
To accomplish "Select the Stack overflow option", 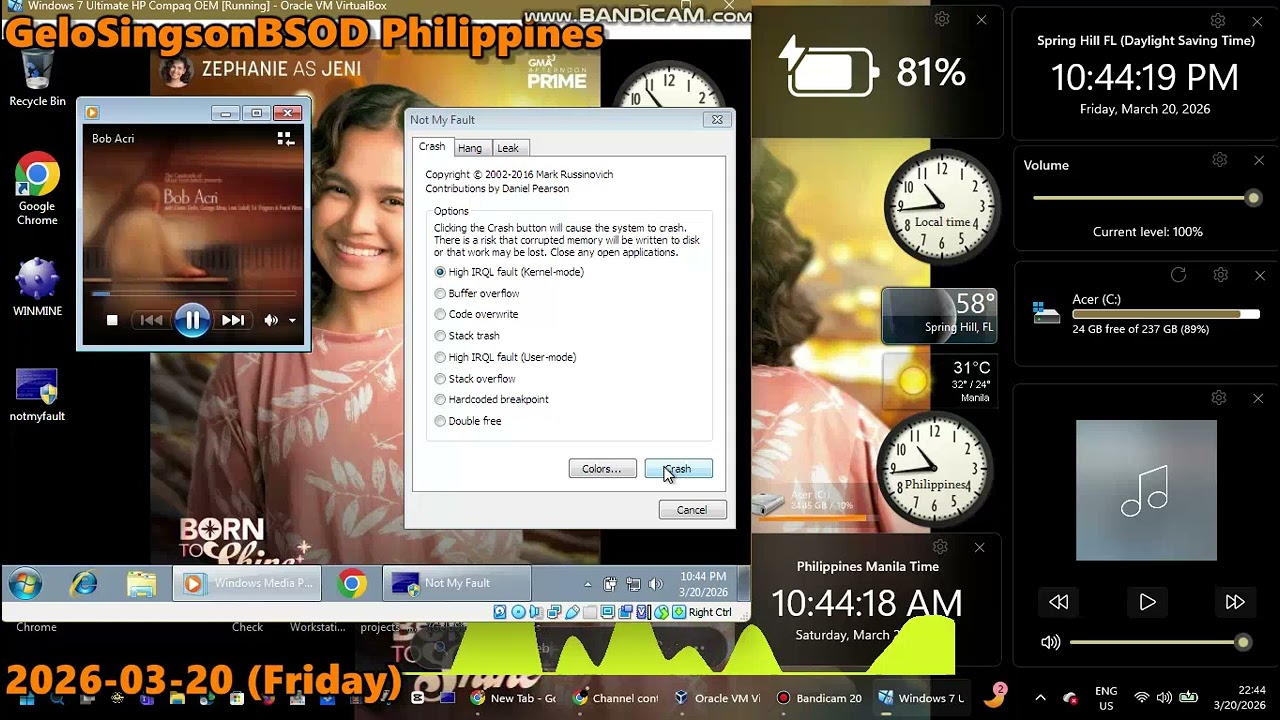I will click(x=475, y=379).
